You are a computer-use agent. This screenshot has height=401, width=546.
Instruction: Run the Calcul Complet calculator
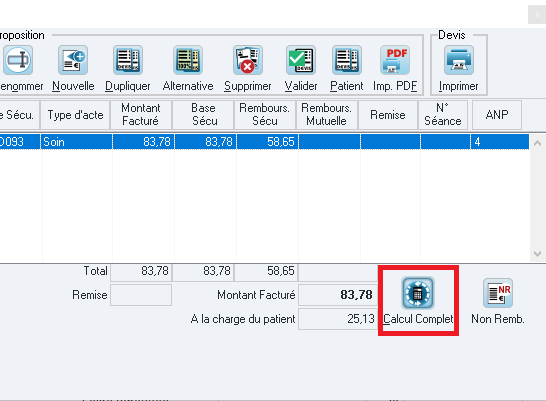[418, 293]
